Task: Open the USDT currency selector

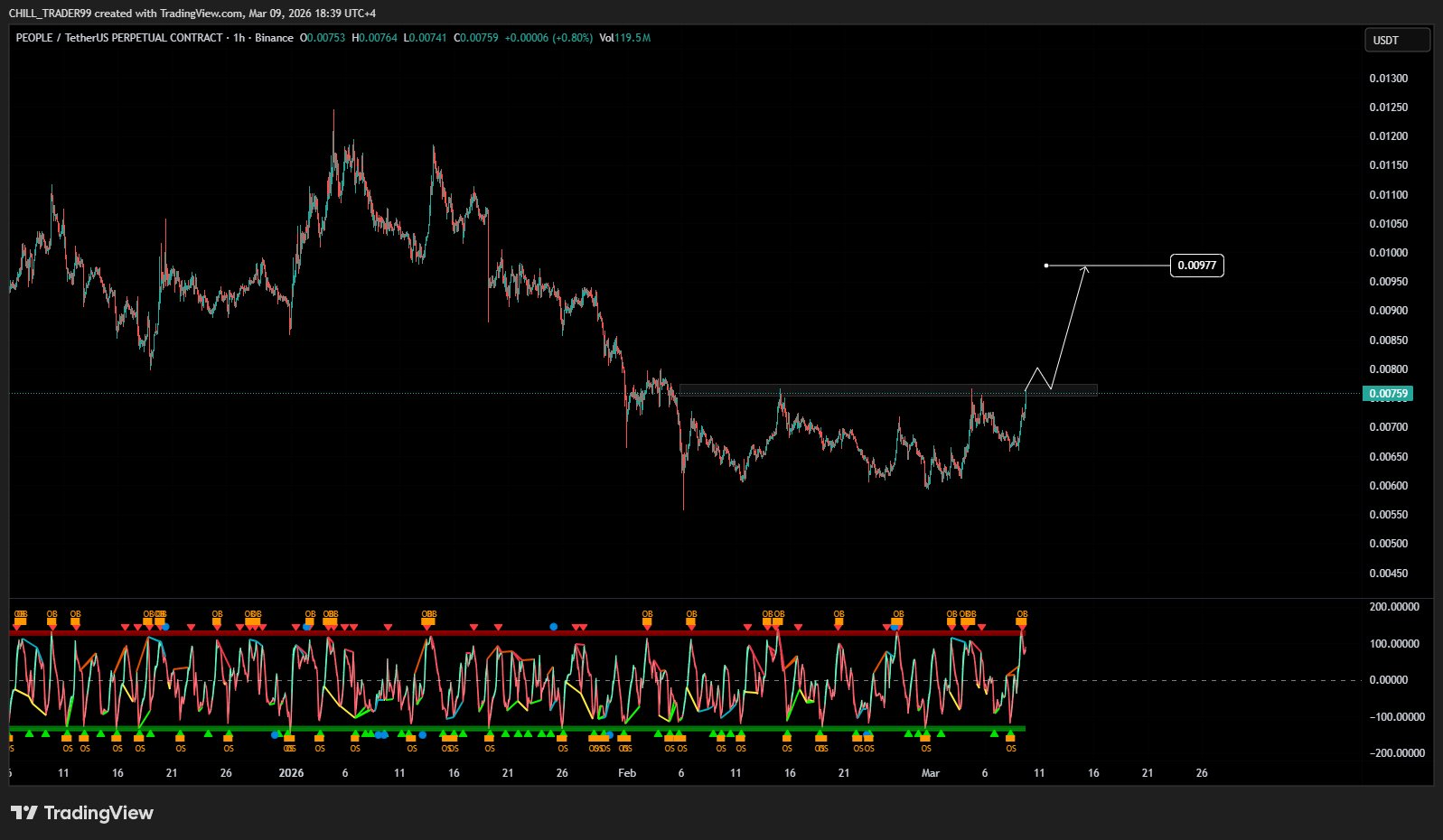Action: pos(1397,40)
